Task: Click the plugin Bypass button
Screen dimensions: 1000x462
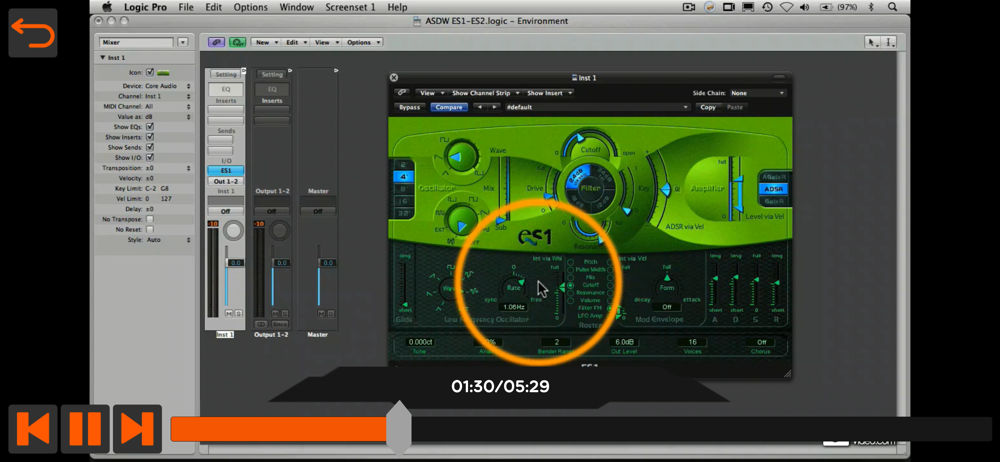Action: [x=409, y=107]
